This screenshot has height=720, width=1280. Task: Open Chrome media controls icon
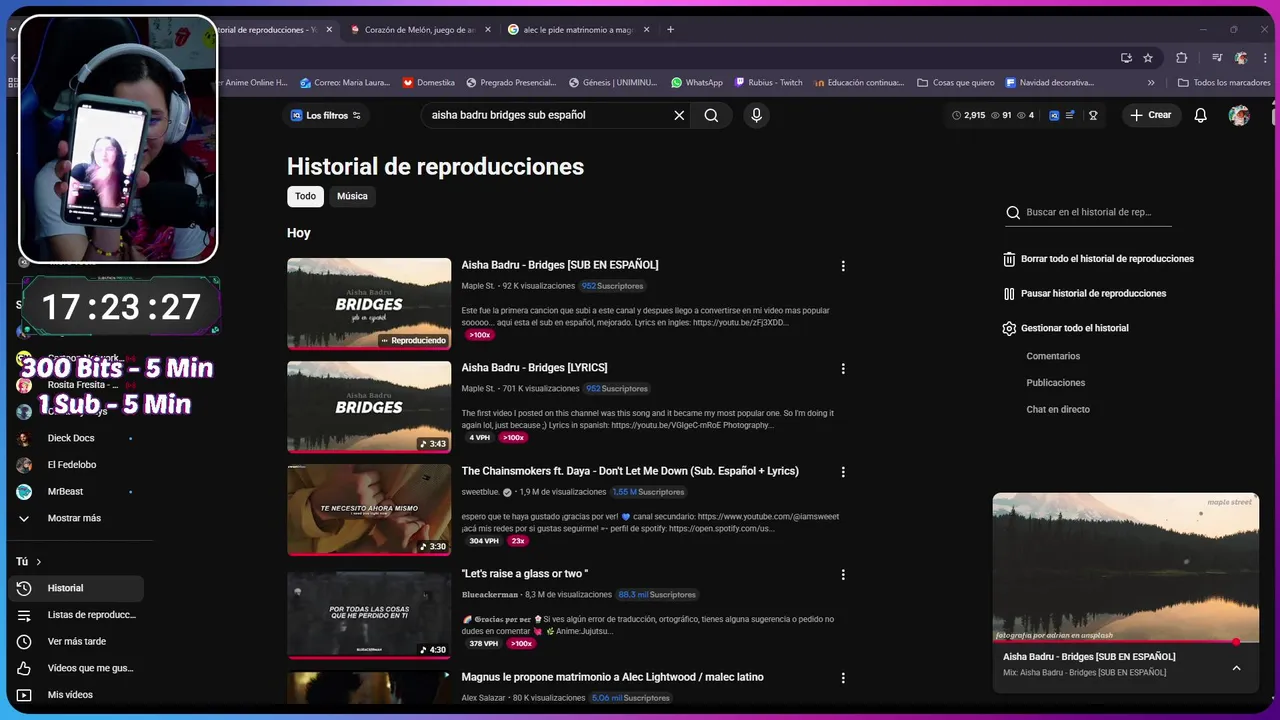(x=1217, y=58)
